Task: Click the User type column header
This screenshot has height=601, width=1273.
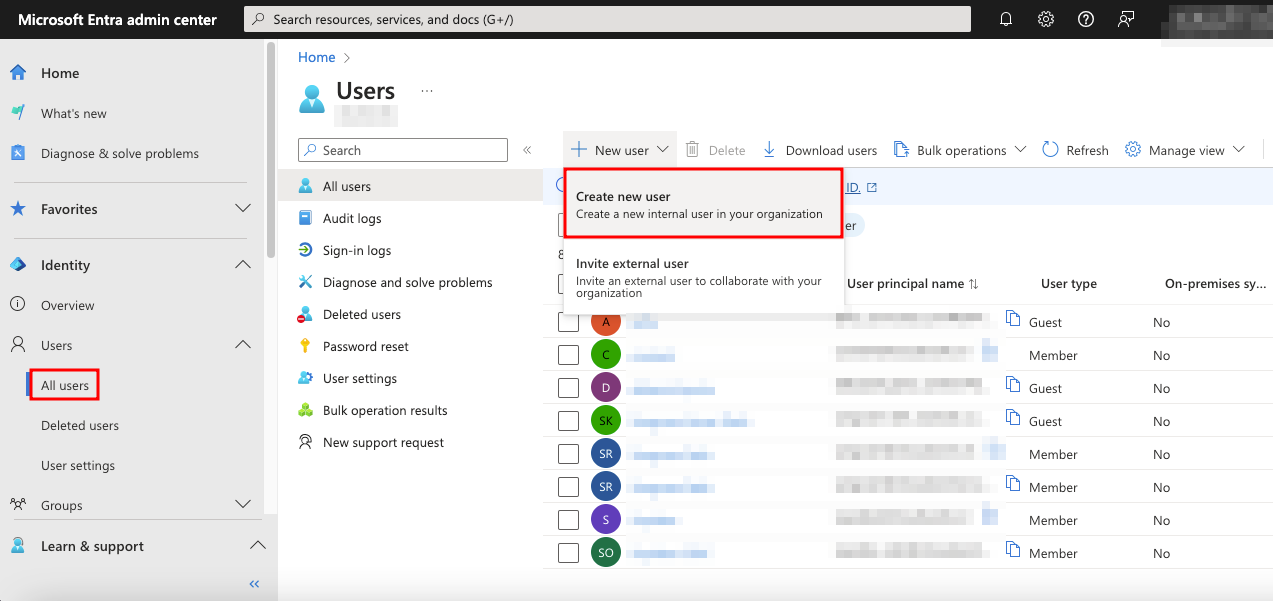Action: coord(1069,284)
